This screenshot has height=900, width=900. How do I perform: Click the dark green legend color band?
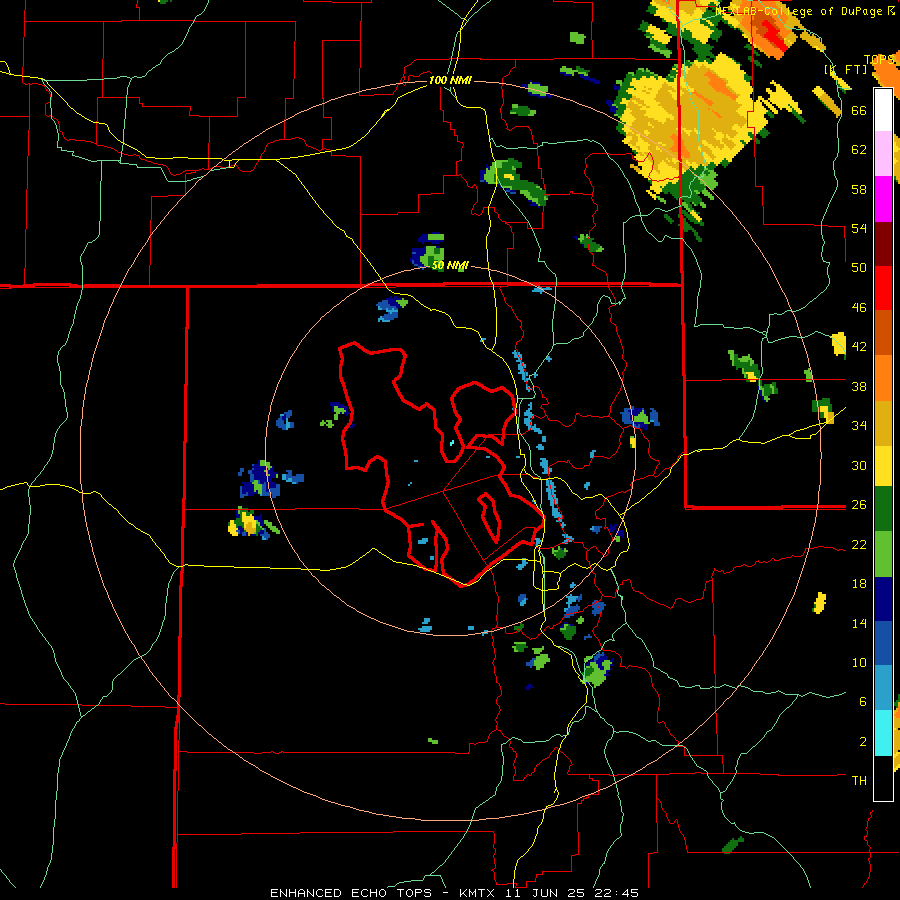pos(883,509)
